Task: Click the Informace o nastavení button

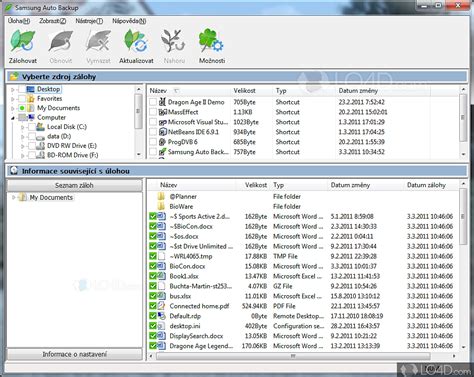Action: pyautogui.click(x=74, y=354)
